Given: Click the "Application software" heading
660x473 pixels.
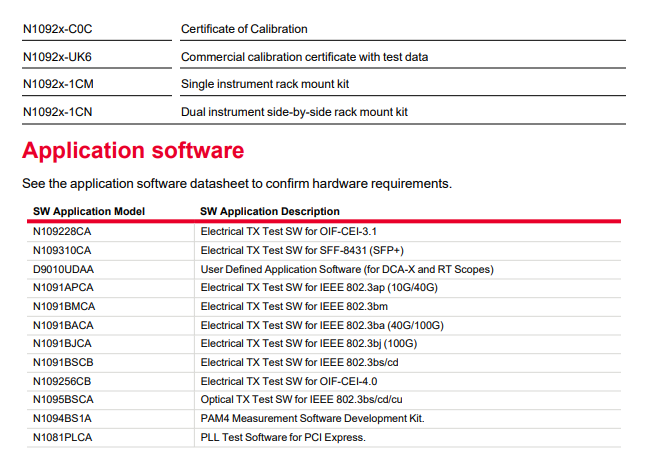Looking at the screenshot, I should (x=133, y=151).
